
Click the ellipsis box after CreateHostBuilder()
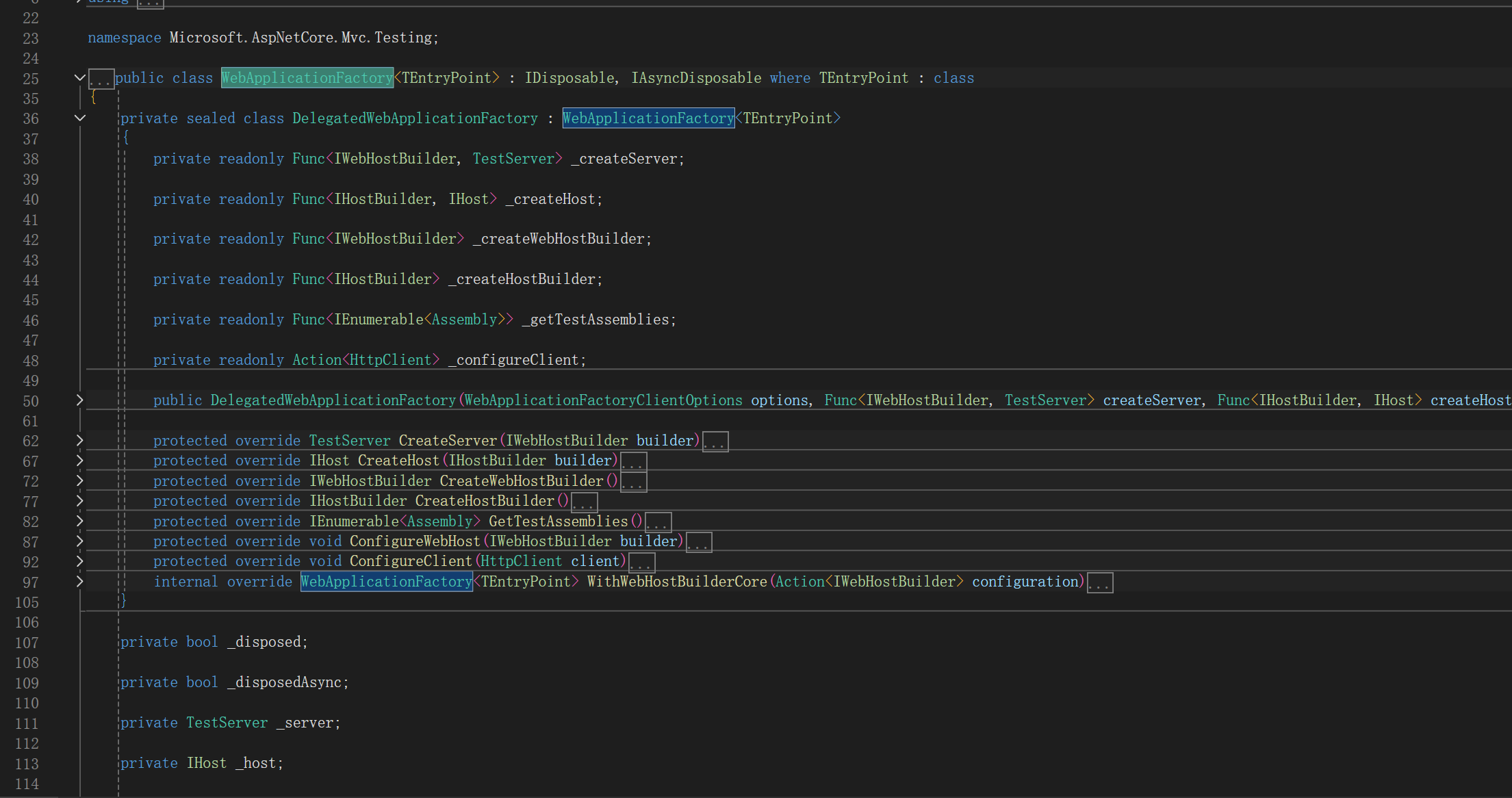tap(584, 502)
